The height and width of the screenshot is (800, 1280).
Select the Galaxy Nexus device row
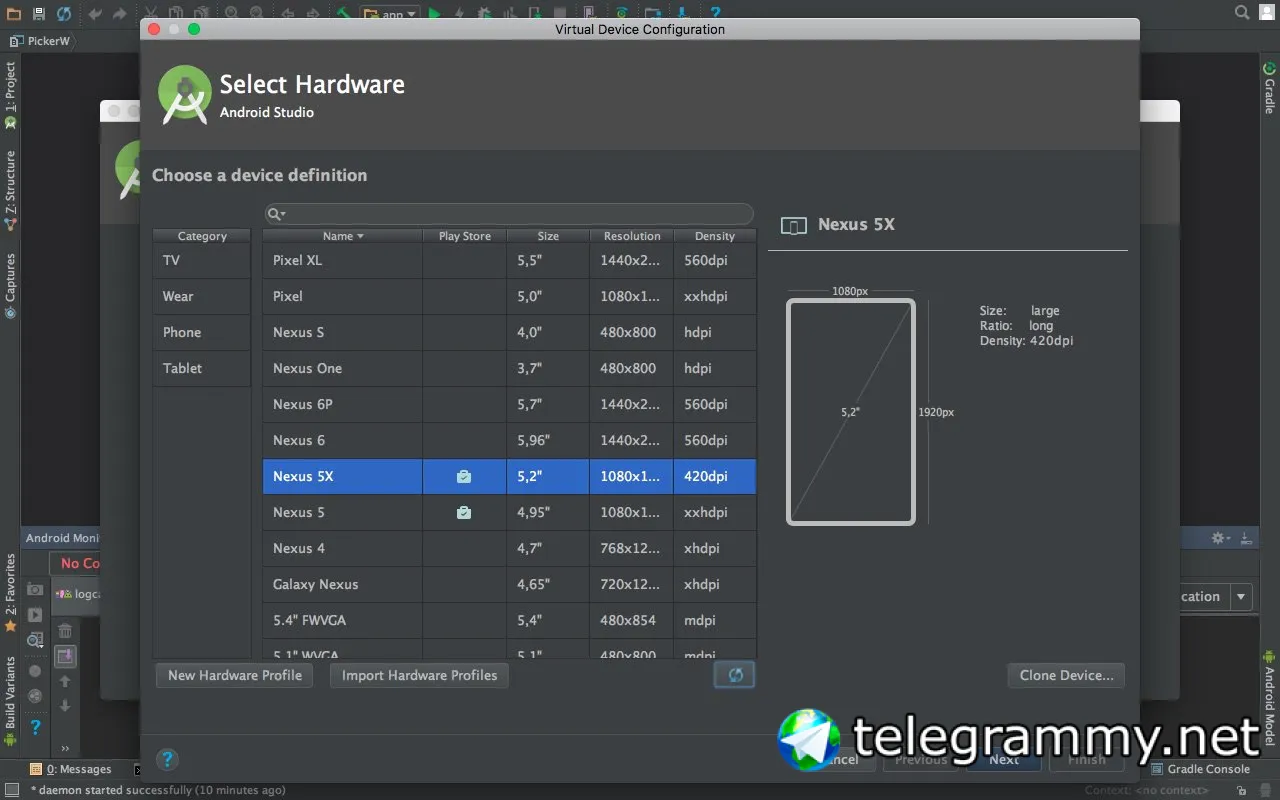pyautogui.click(x=509, y=584)
